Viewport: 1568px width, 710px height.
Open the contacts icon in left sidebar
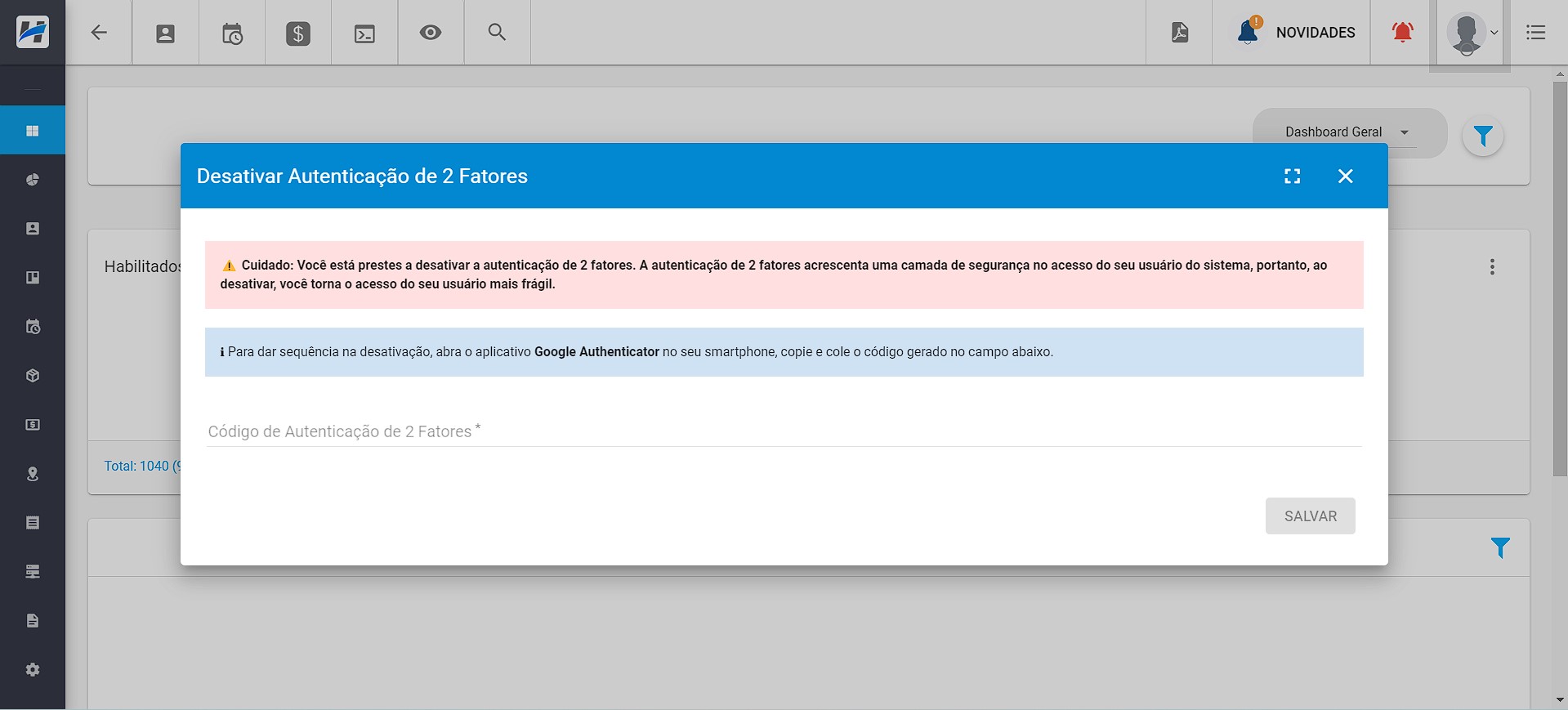pyautogui.click(x=33, y=229)
